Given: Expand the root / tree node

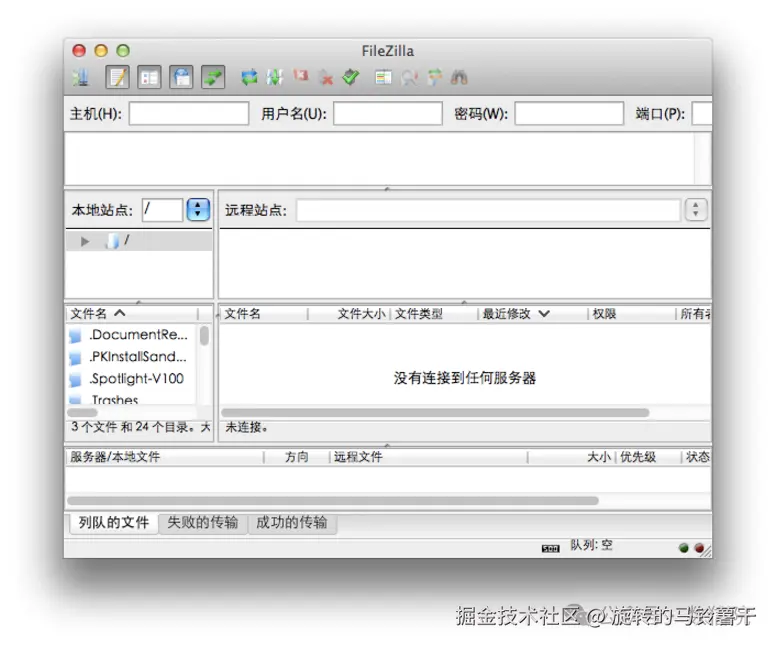Looking at the screenshot, I should (85, 241).
